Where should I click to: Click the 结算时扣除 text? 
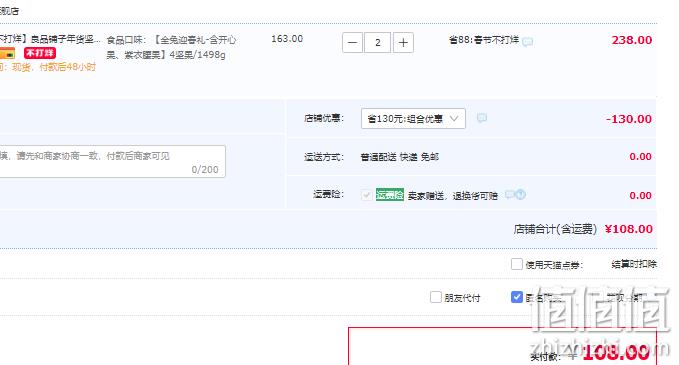point(634,264)
